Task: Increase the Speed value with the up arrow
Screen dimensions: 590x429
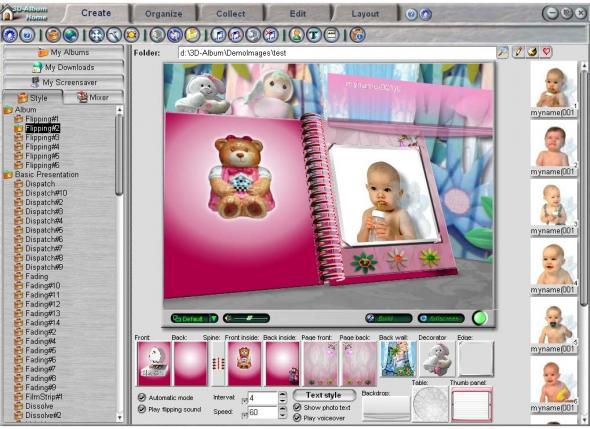Action: click(283, 409)
